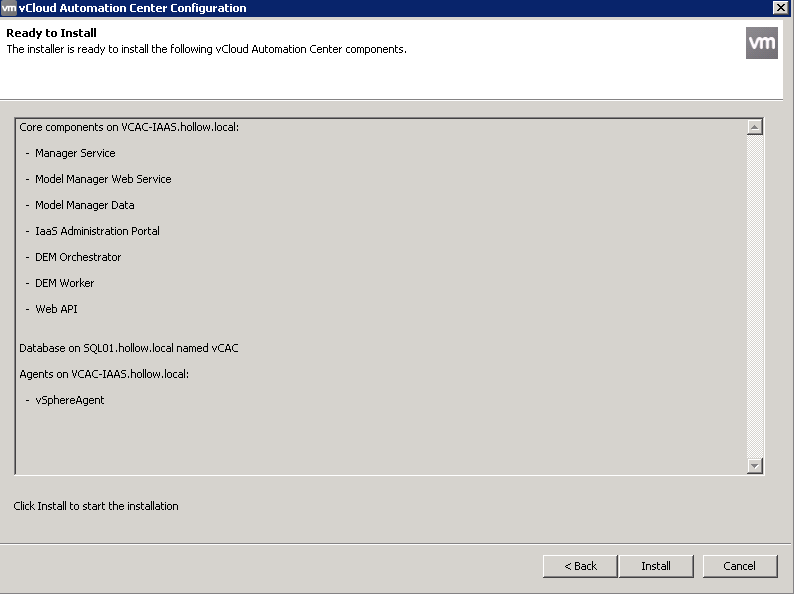
Task: Close the configuration window
Action: pos(780,8)
